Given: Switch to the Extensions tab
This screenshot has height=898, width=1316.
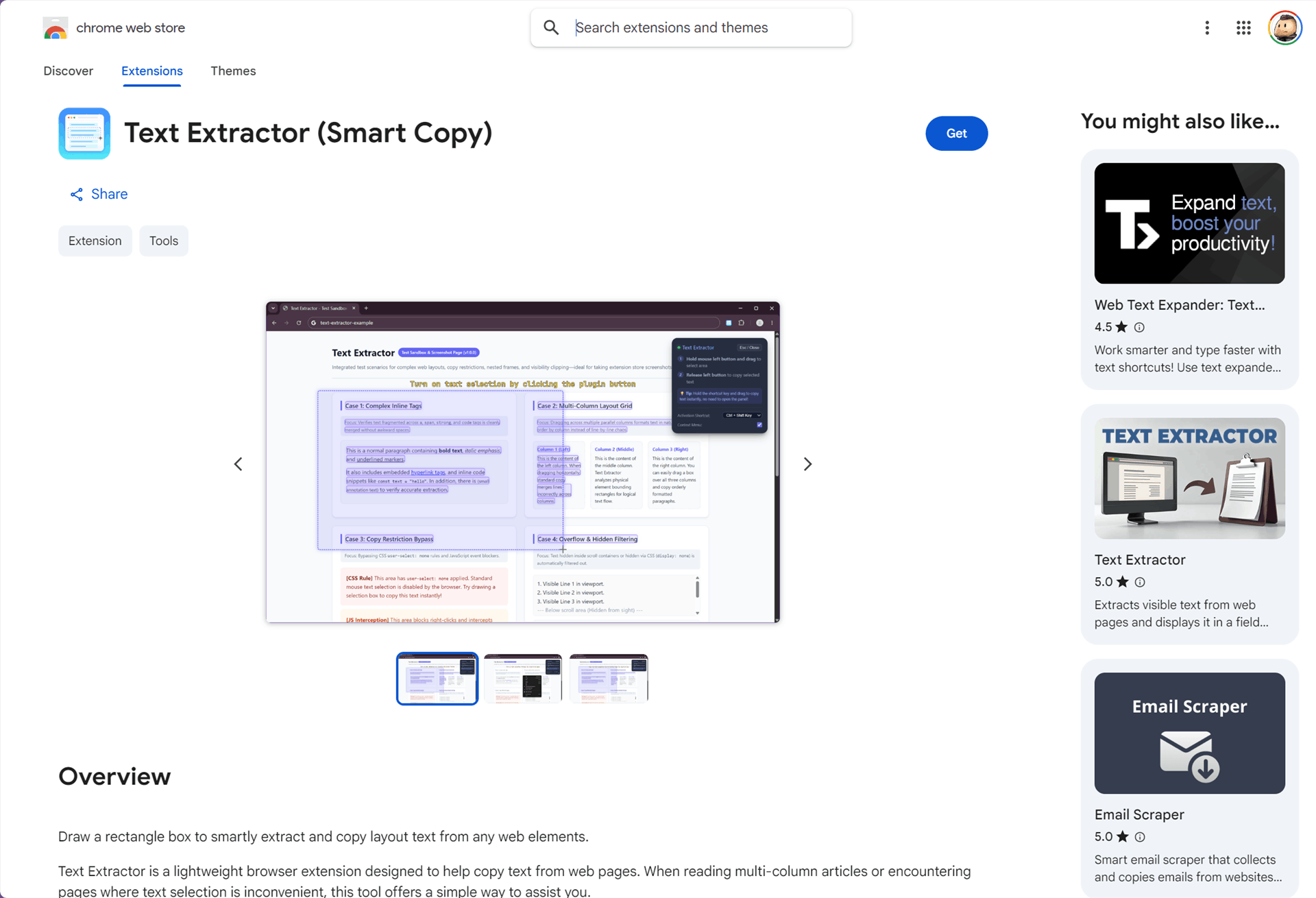Looking at the screenshot, I should click(x=152, y=71).
